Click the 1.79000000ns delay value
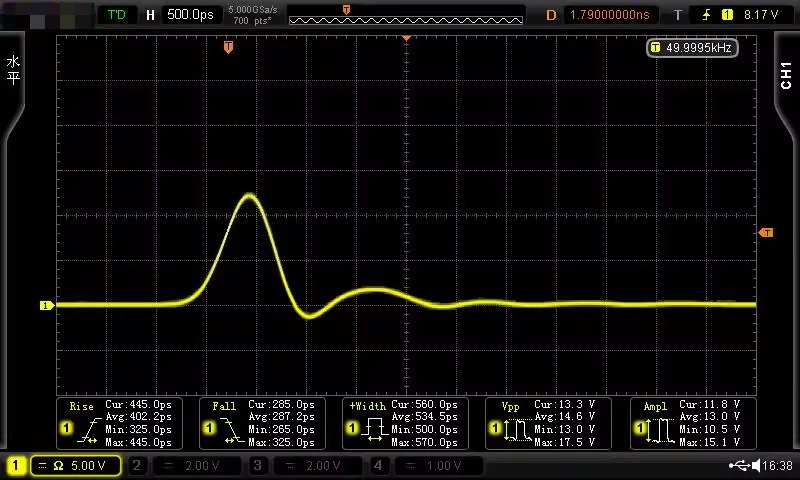This screenshot has width=800, height=480. (x=610, y=15)
